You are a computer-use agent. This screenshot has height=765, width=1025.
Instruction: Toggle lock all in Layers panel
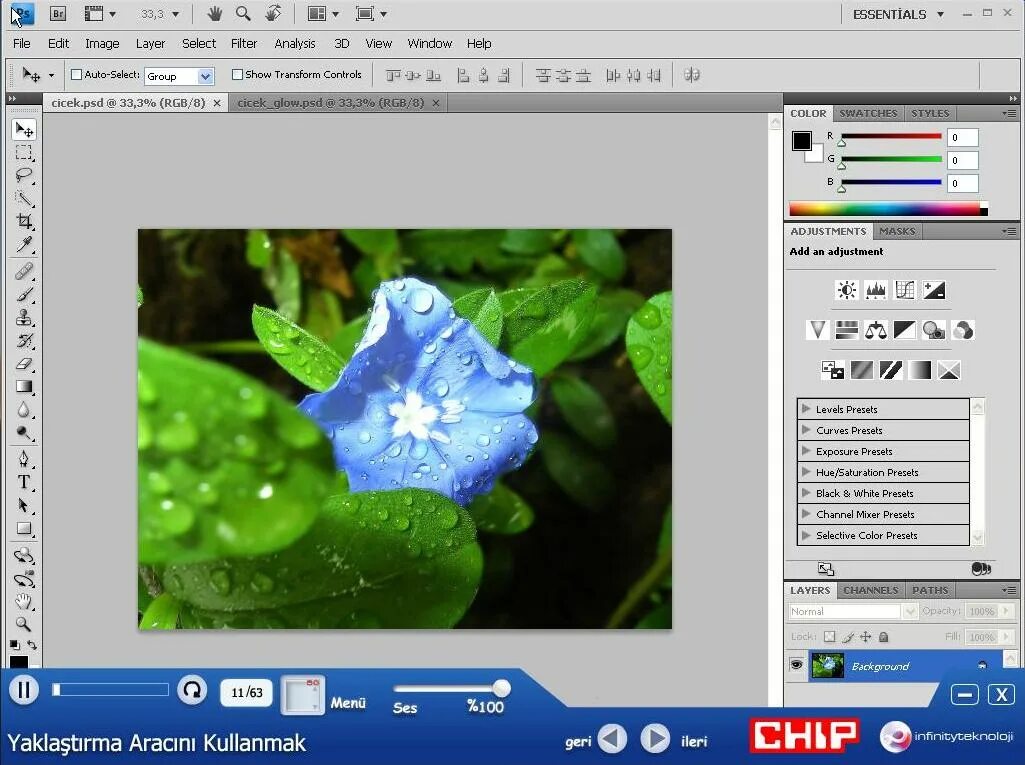tap(883, 637)
